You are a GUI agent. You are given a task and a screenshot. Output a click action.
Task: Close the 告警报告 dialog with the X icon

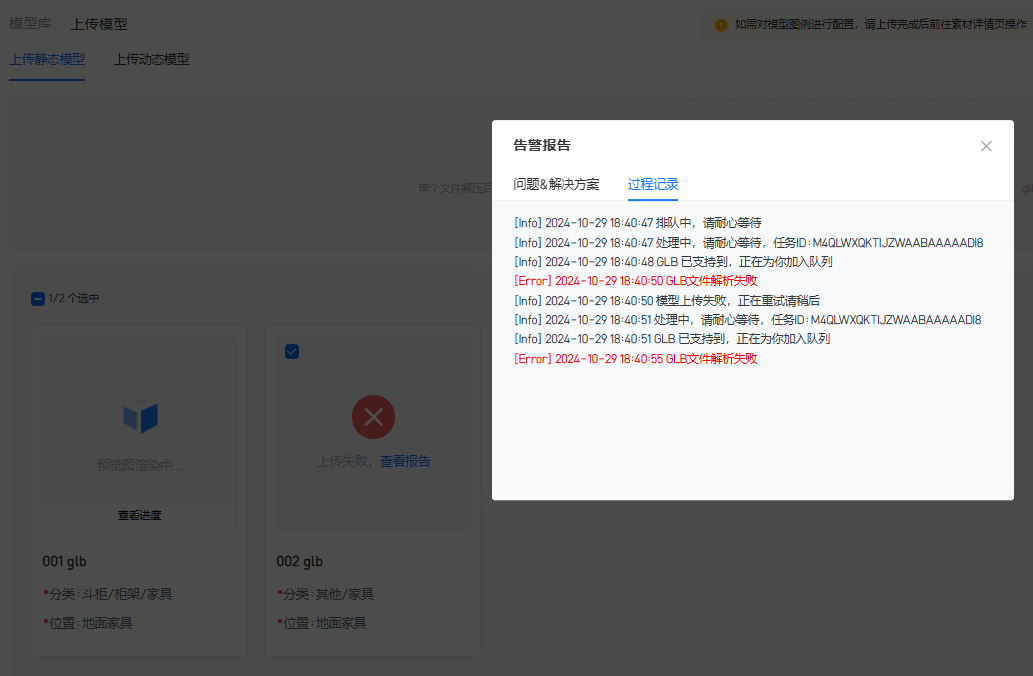point(986,146)
